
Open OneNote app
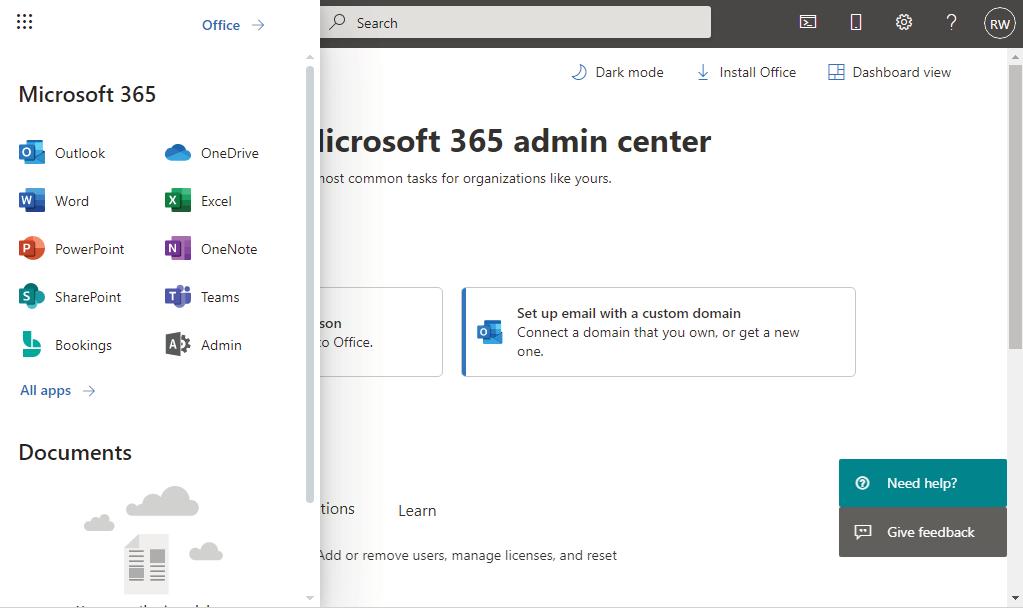(211, 249)
